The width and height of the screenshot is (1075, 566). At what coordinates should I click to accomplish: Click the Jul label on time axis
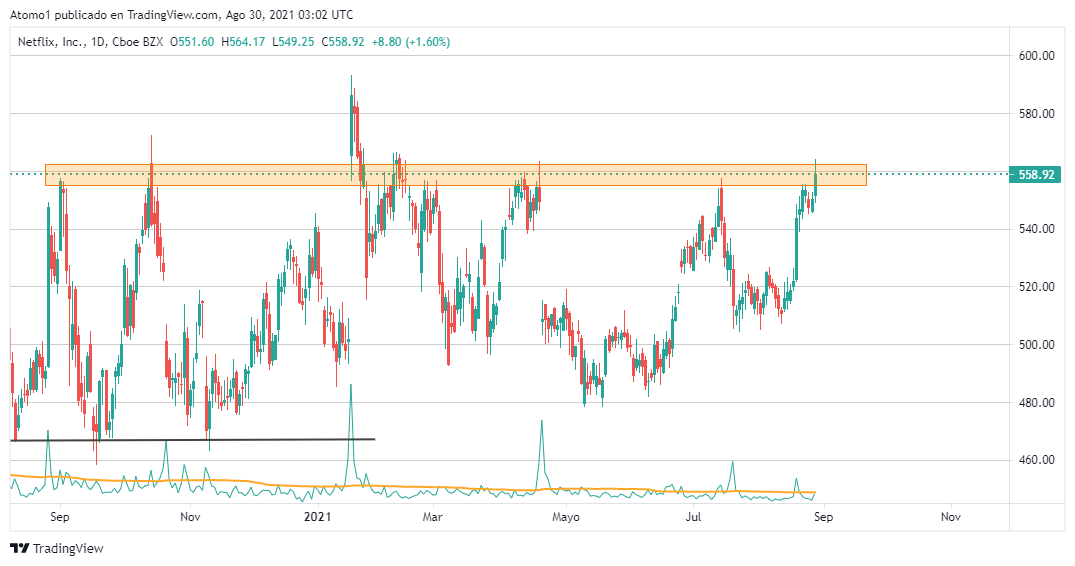tap(693, 517)
